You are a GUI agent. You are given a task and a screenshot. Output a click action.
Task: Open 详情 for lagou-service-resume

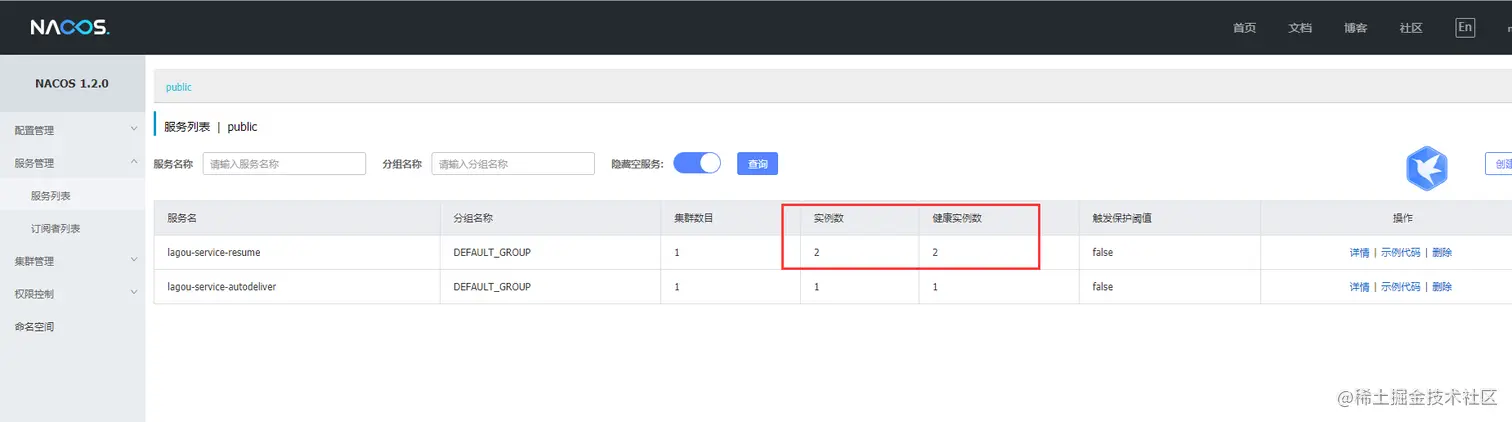pos(1359,253)
